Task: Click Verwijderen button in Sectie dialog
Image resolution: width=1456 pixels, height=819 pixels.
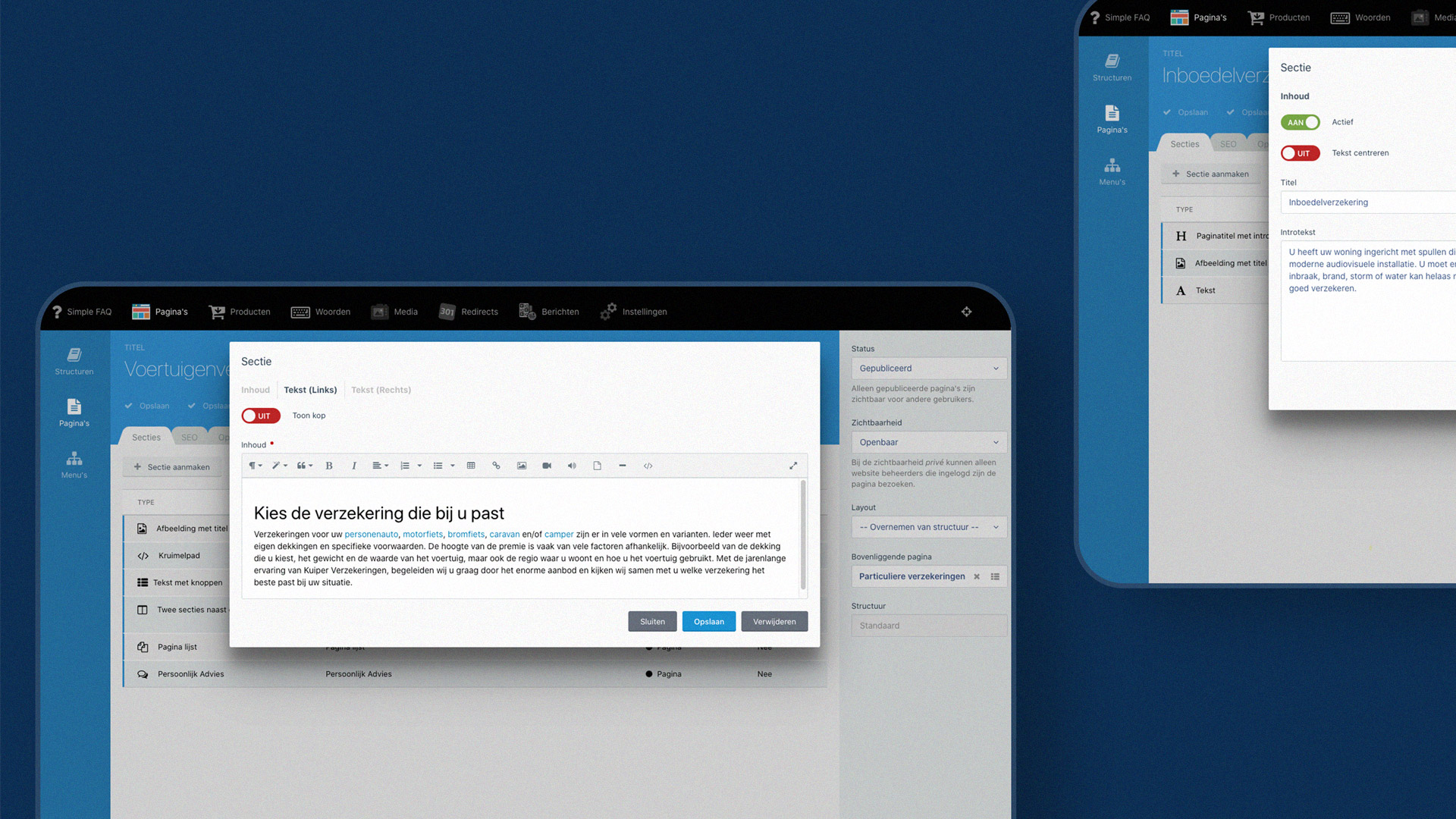Action: coord(774,621)
